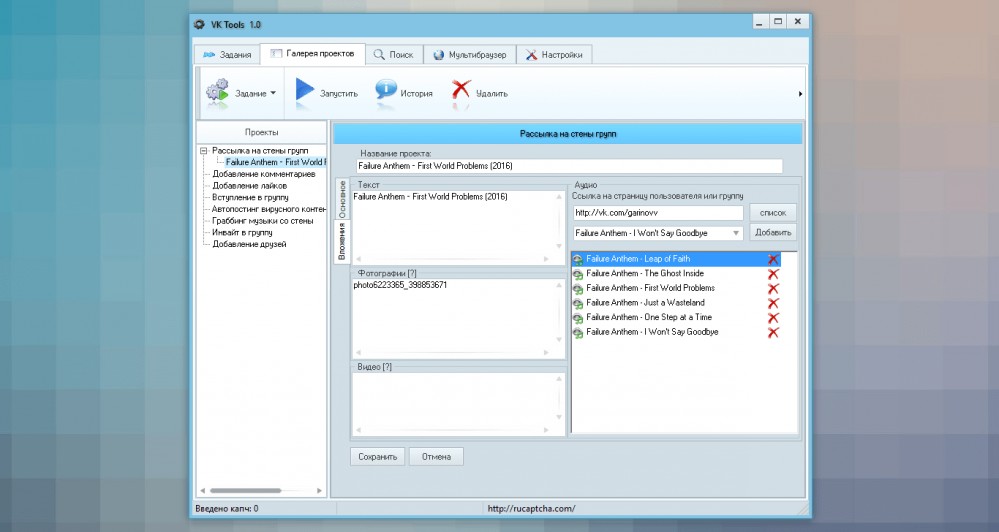The image size is (999, 532).
Task: Click inside the Видео text area
Action: (x=457, y=404)
